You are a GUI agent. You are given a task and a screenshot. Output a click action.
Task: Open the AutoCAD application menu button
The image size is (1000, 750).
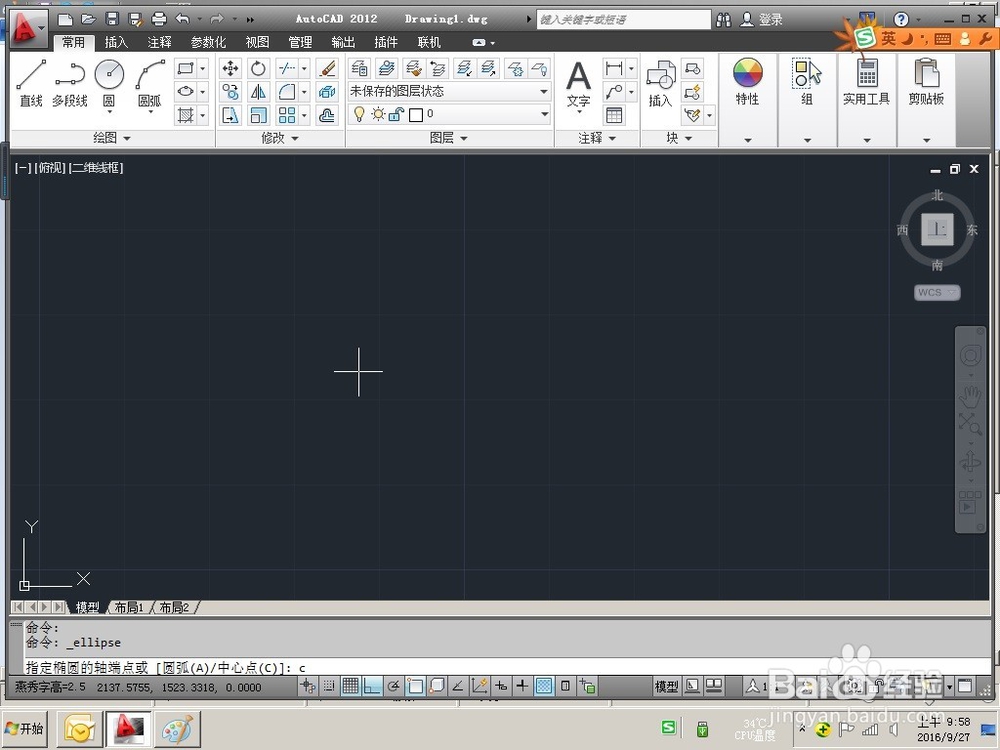27,29
